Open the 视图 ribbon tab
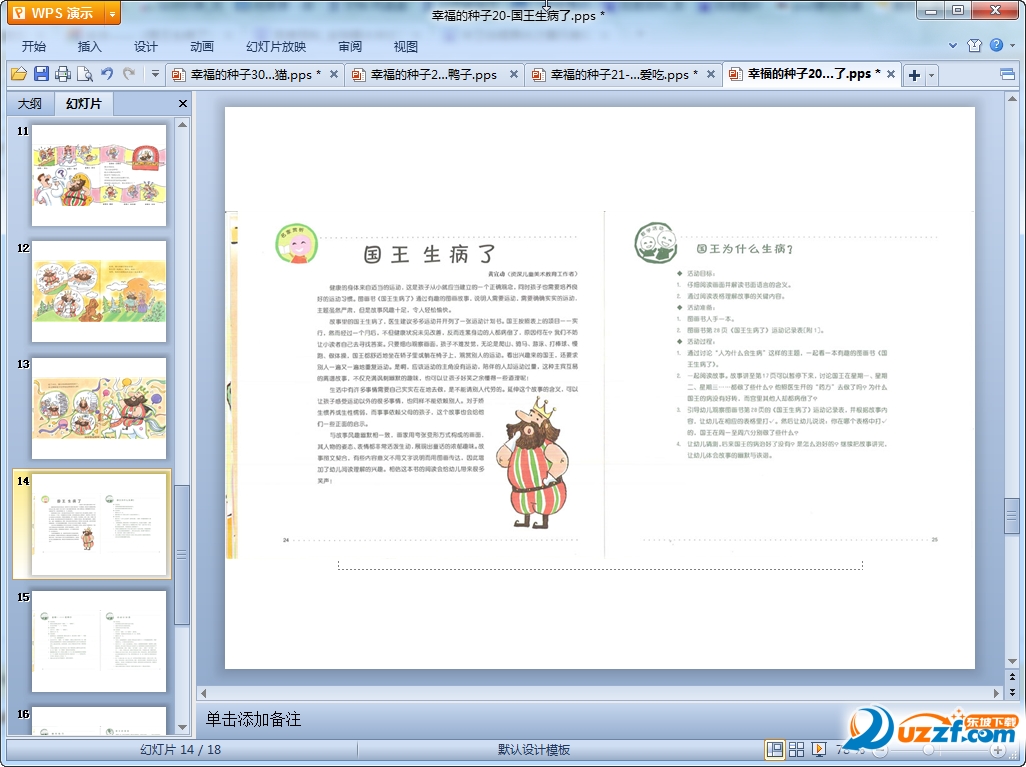Viewport: 1026px width, 767px height. 406,46
